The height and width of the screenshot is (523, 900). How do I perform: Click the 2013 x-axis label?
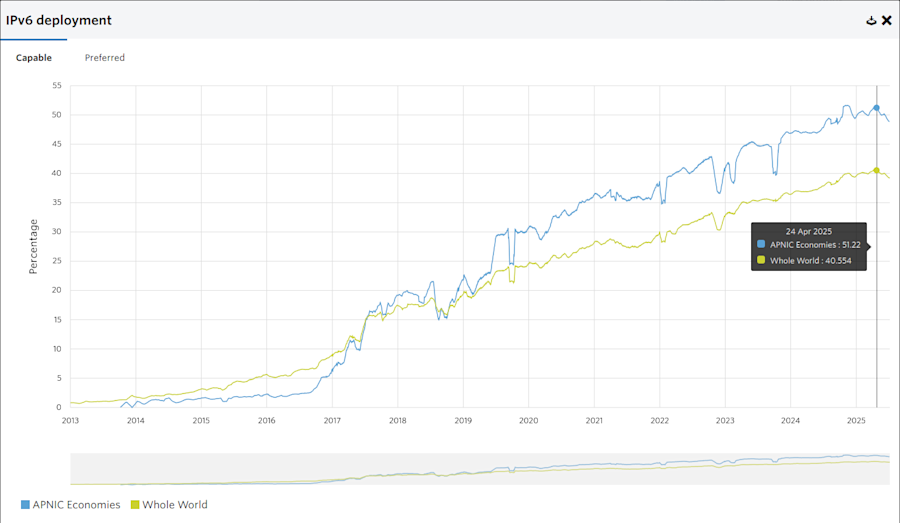coord(71,420)
